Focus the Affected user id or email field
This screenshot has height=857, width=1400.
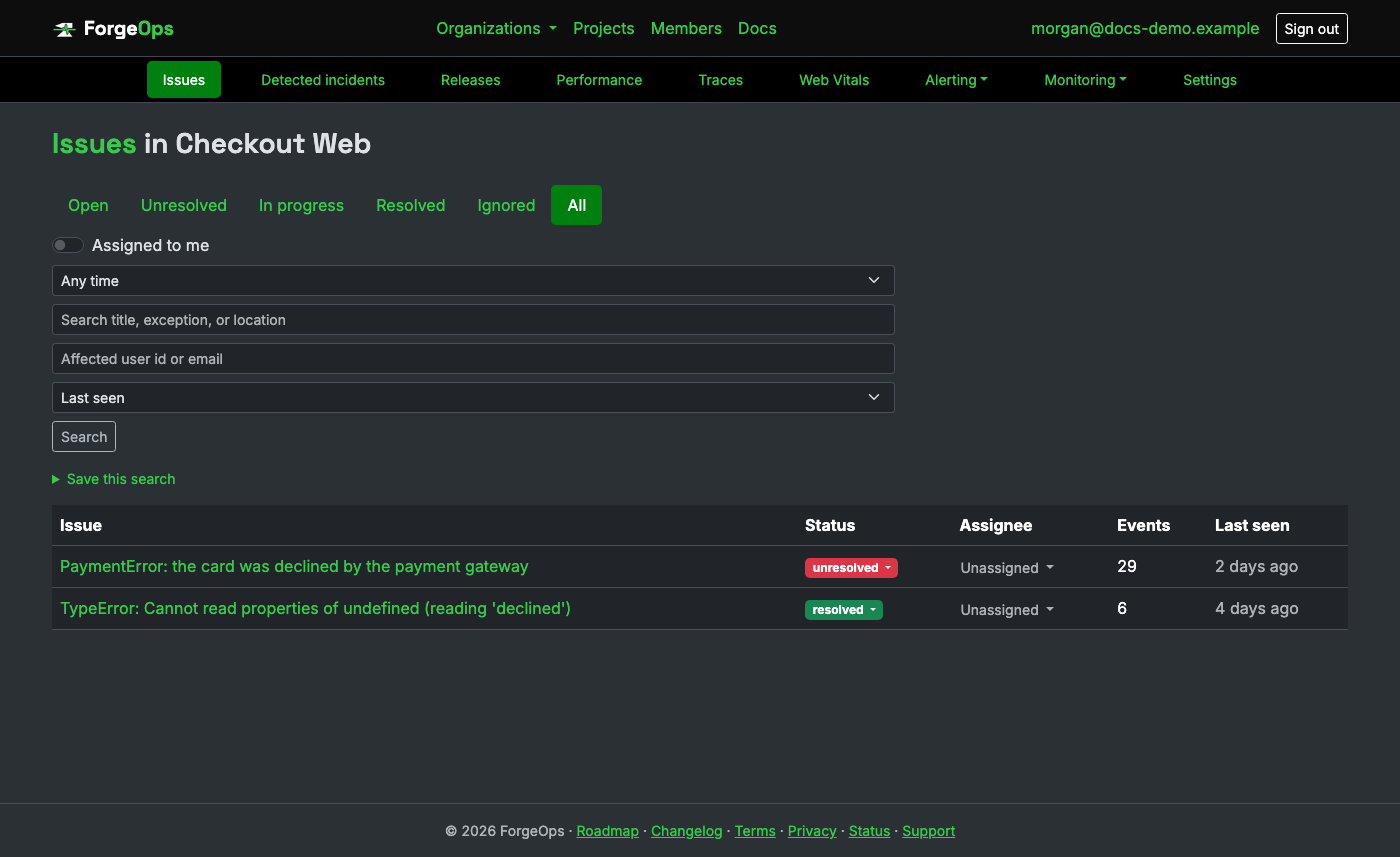coord(473,359)
